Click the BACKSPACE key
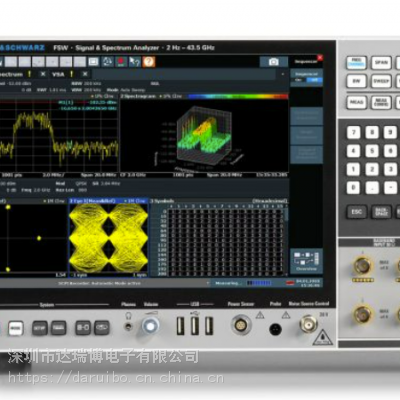This screenshot has height=400, width=400. click(381, 212)
